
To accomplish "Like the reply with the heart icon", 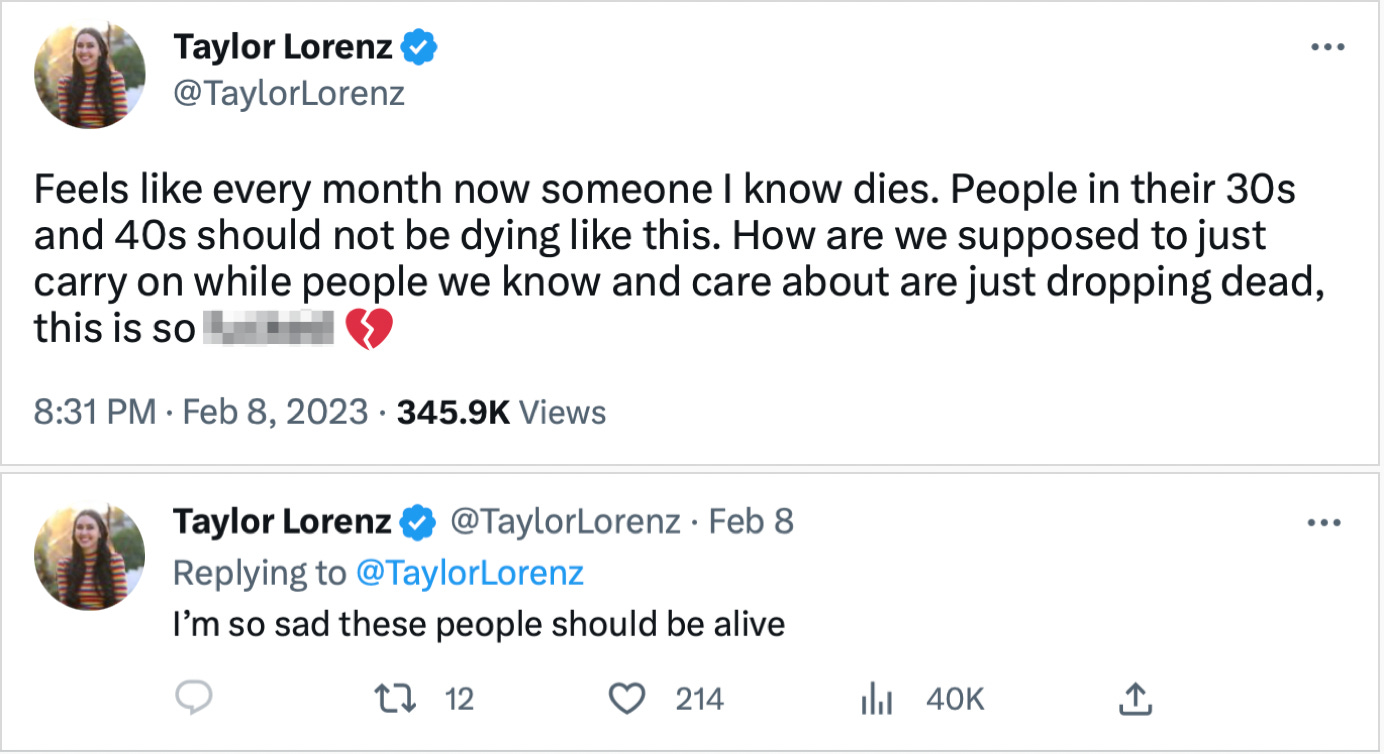I will click(628, 699).
